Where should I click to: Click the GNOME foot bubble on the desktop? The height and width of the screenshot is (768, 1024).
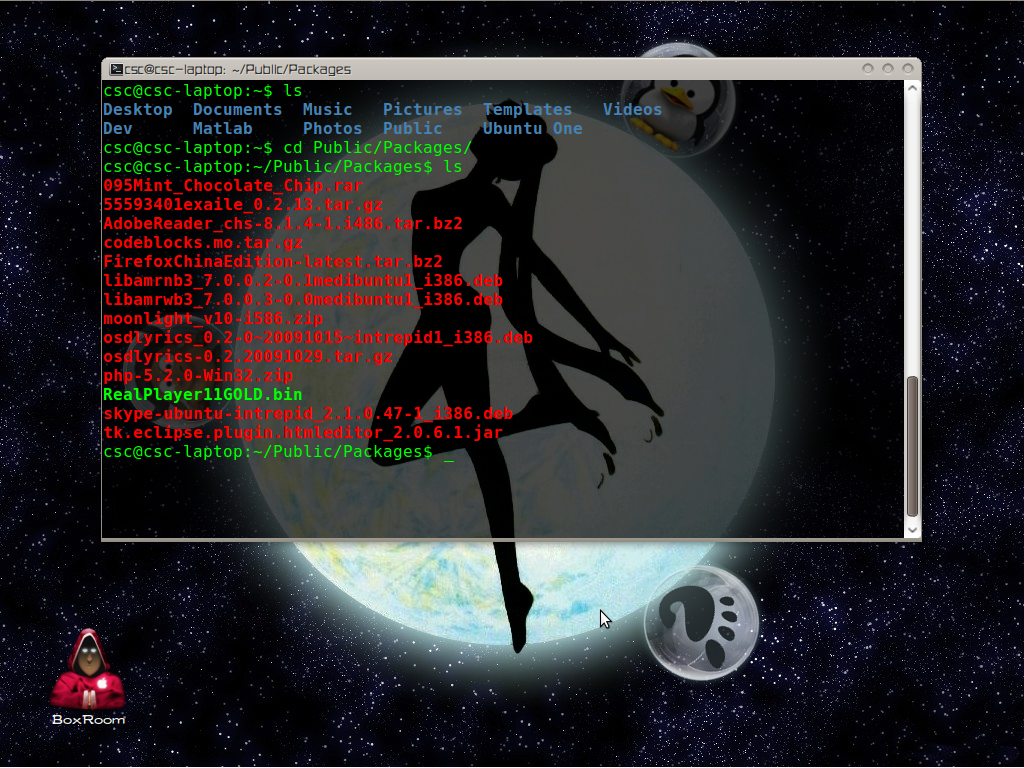click(x=702, y=623)
